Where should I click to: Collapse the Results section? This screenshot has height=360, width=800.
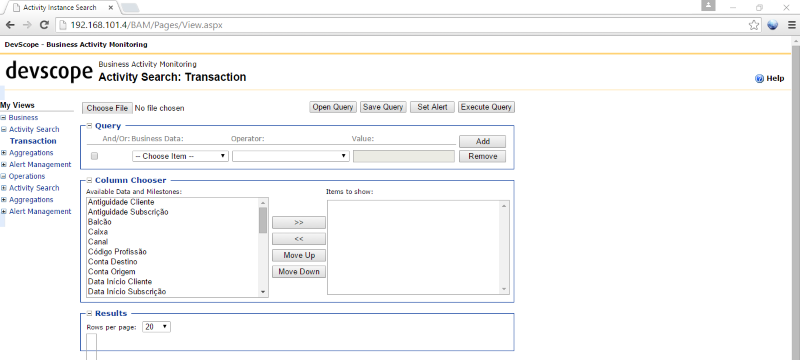pos(89,314)
